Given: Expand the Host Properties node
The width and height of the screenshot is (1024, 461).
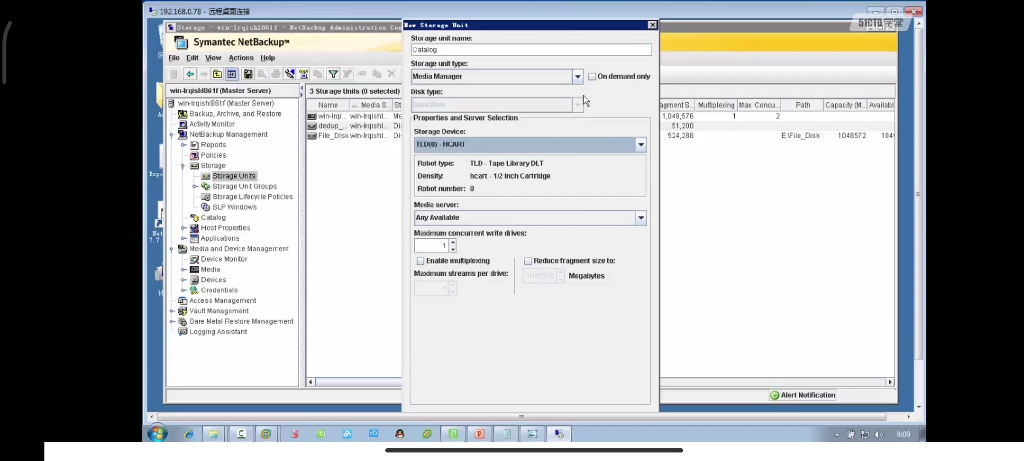Looking at the screenshot, I should pyautogui.click(x=184, y=229).
